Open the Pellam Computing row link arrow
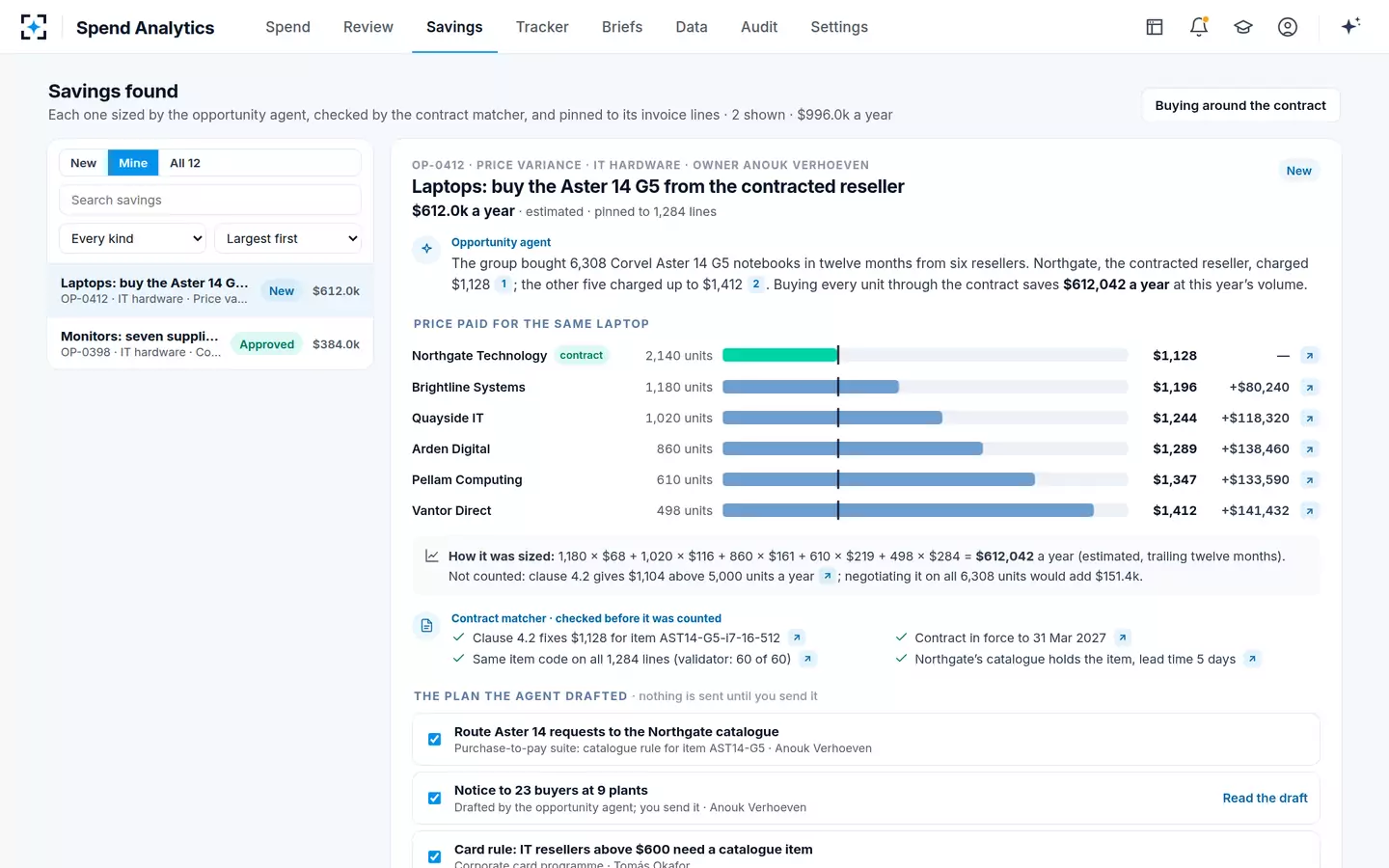Screen dimensions: 1389x868 pos(1310,480)
